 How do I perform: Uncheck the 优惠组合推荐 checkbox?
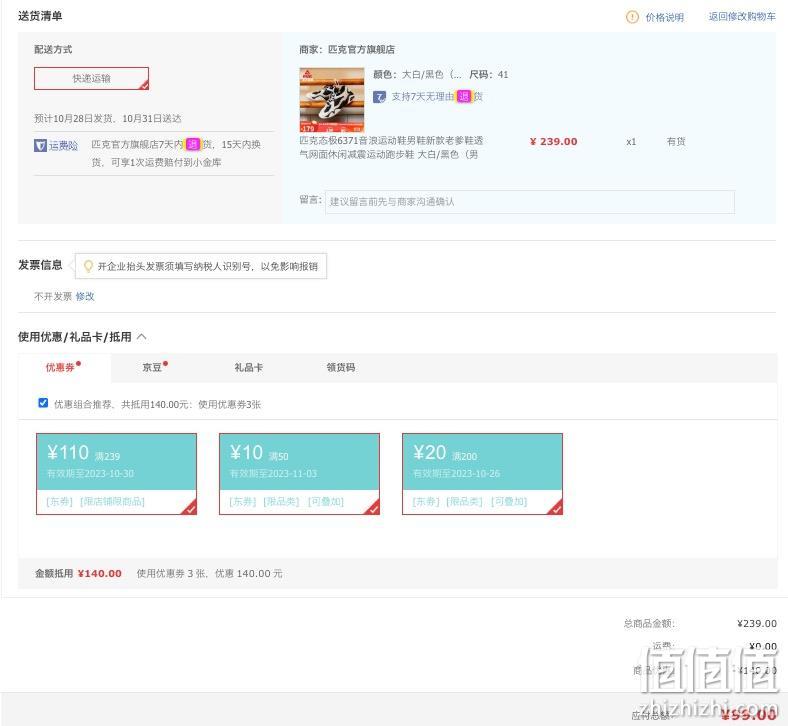43,403
